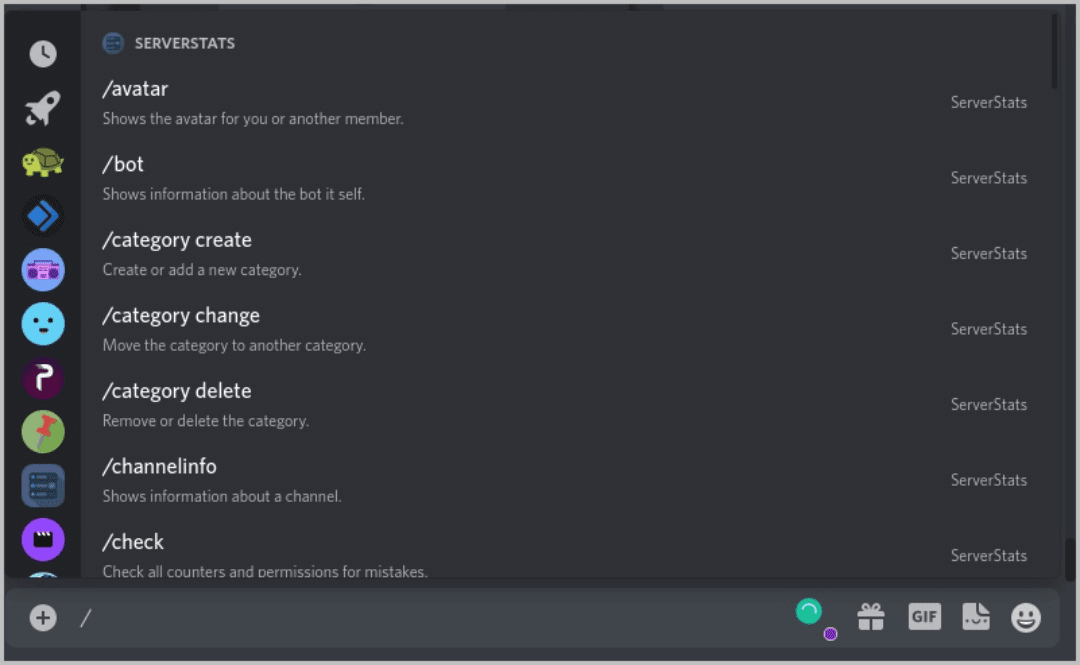Open the rocket server icon
The height and width of the screenshot is (665, 1080).
[x=43, y=108]
